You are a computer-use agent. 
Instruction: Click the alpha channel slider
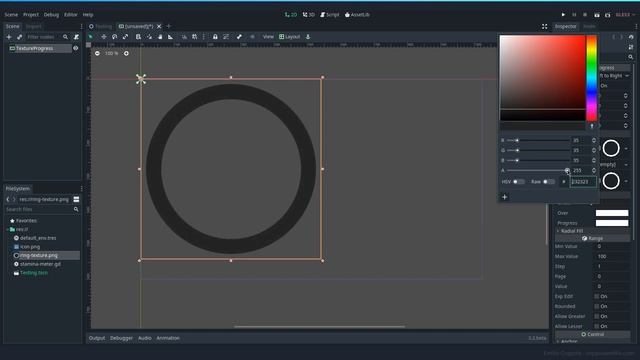(538, 170)
